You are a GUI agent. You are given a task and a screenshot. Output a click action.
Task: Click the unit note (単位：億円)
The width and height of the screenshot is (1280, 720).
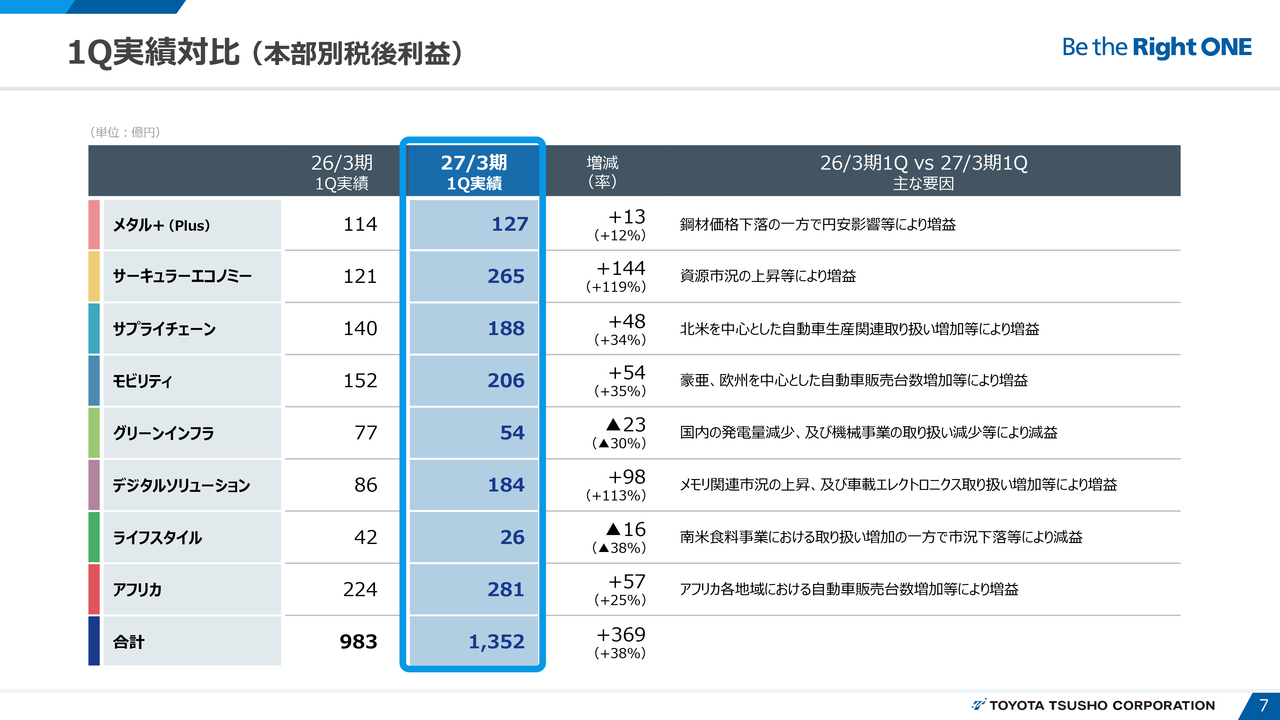pyautogui.click(x=125, y=132)
